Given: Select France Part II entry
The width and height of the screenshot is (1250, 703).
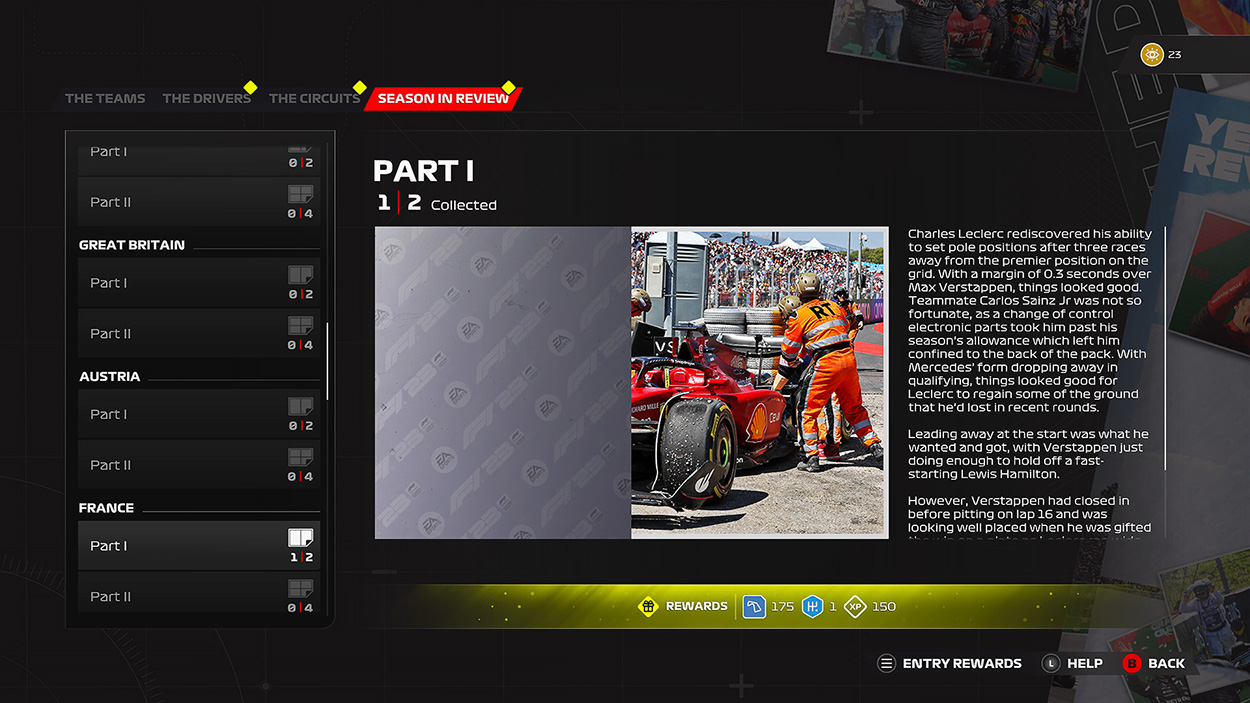Looking at the screenshot, I should point(198,594).
